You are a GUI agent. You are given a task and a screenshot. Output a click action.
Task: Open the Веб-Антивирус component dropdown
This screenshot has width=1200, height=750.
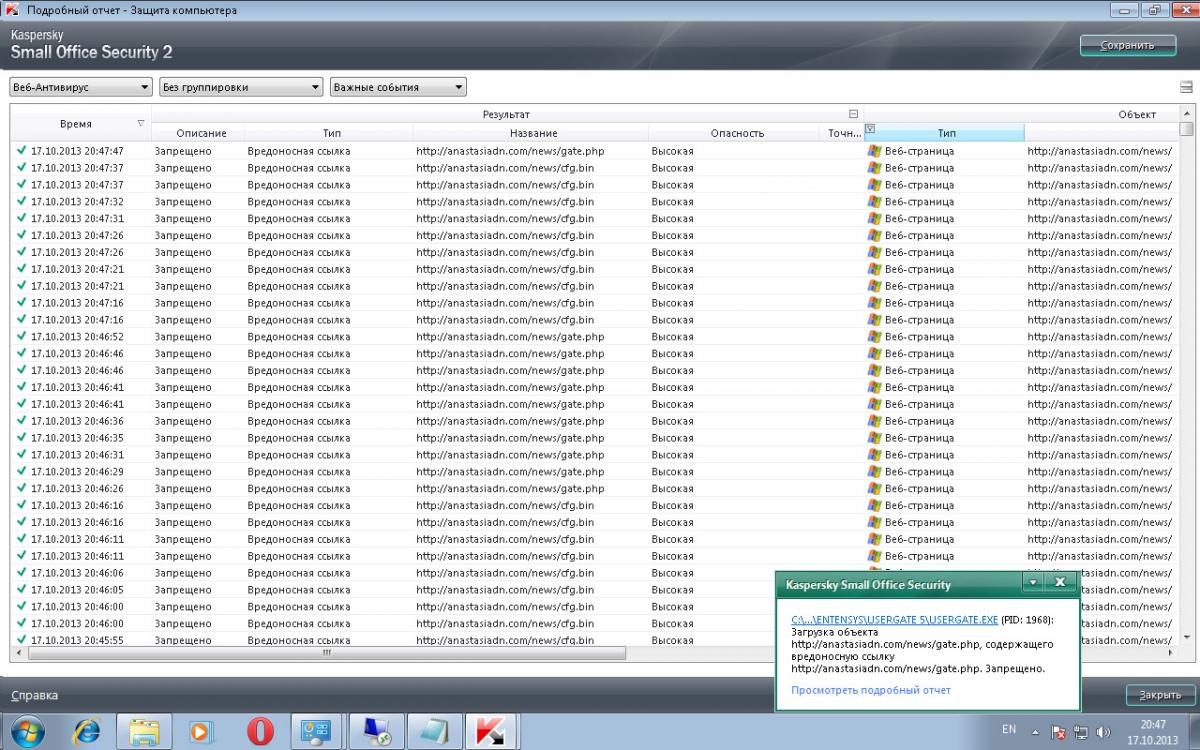tap(80, 87)
